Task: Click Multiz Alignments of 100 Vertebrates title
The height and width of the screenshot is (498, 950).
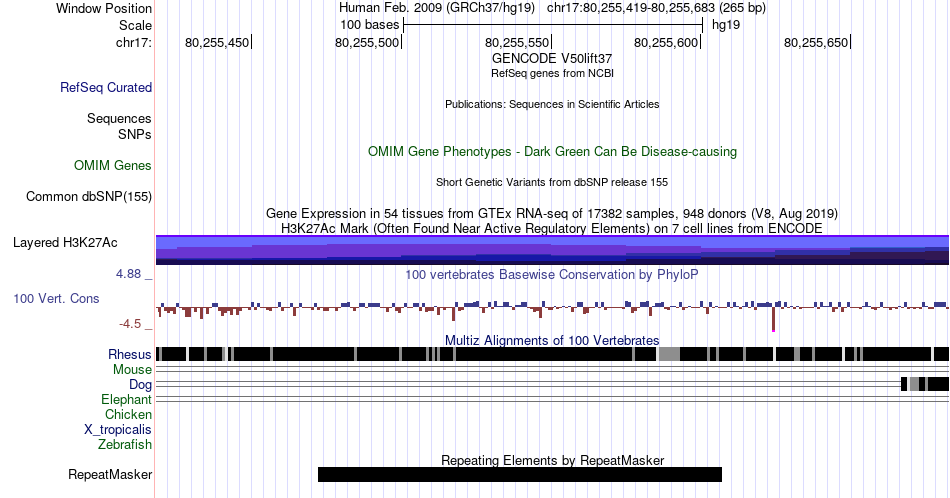Action: point(552,340)
